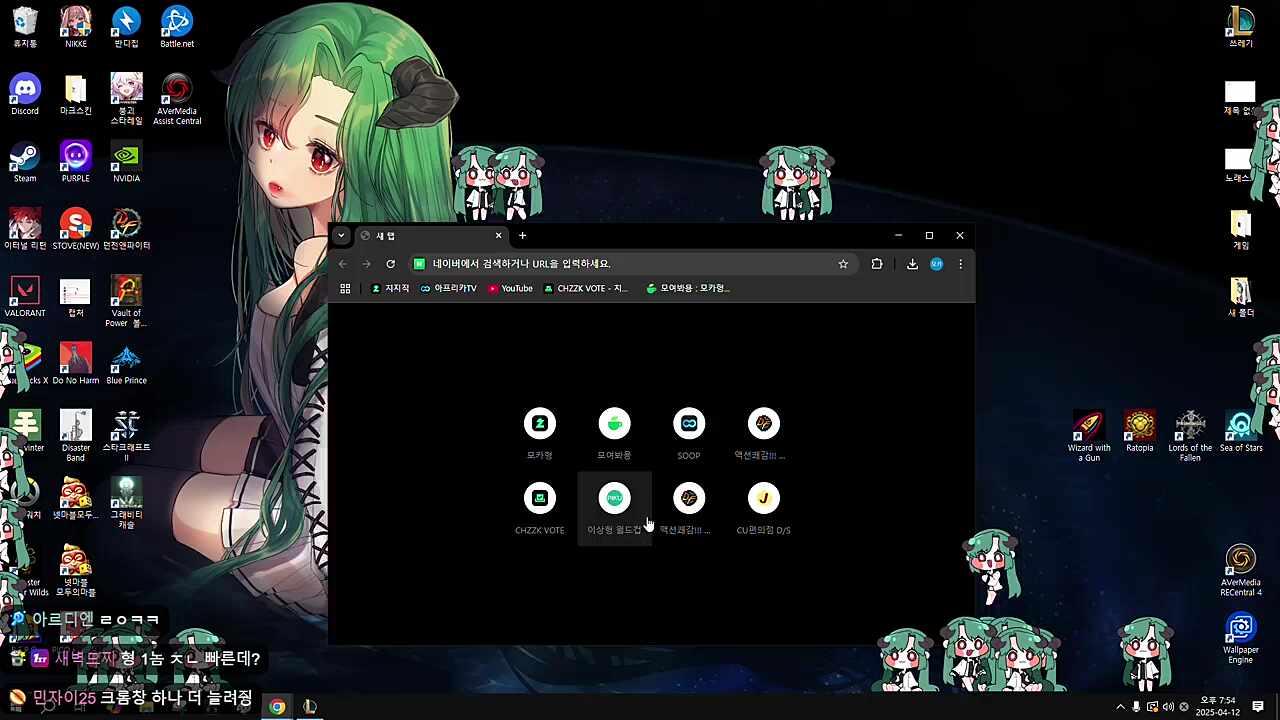Launch Lords of the Fallen shortcut
1280x720 pixels.
[x=1190, y=436]
